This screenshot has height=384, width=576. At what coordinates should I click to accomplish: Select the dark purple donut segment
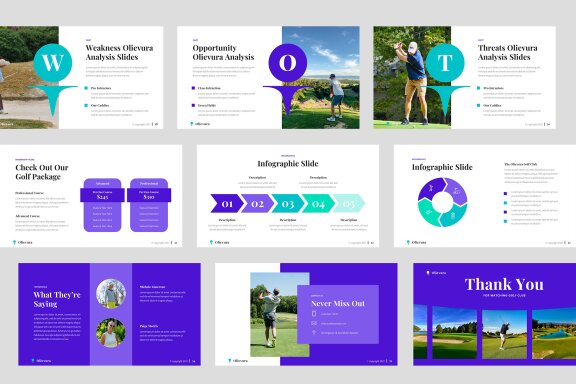tap(431, 189)
